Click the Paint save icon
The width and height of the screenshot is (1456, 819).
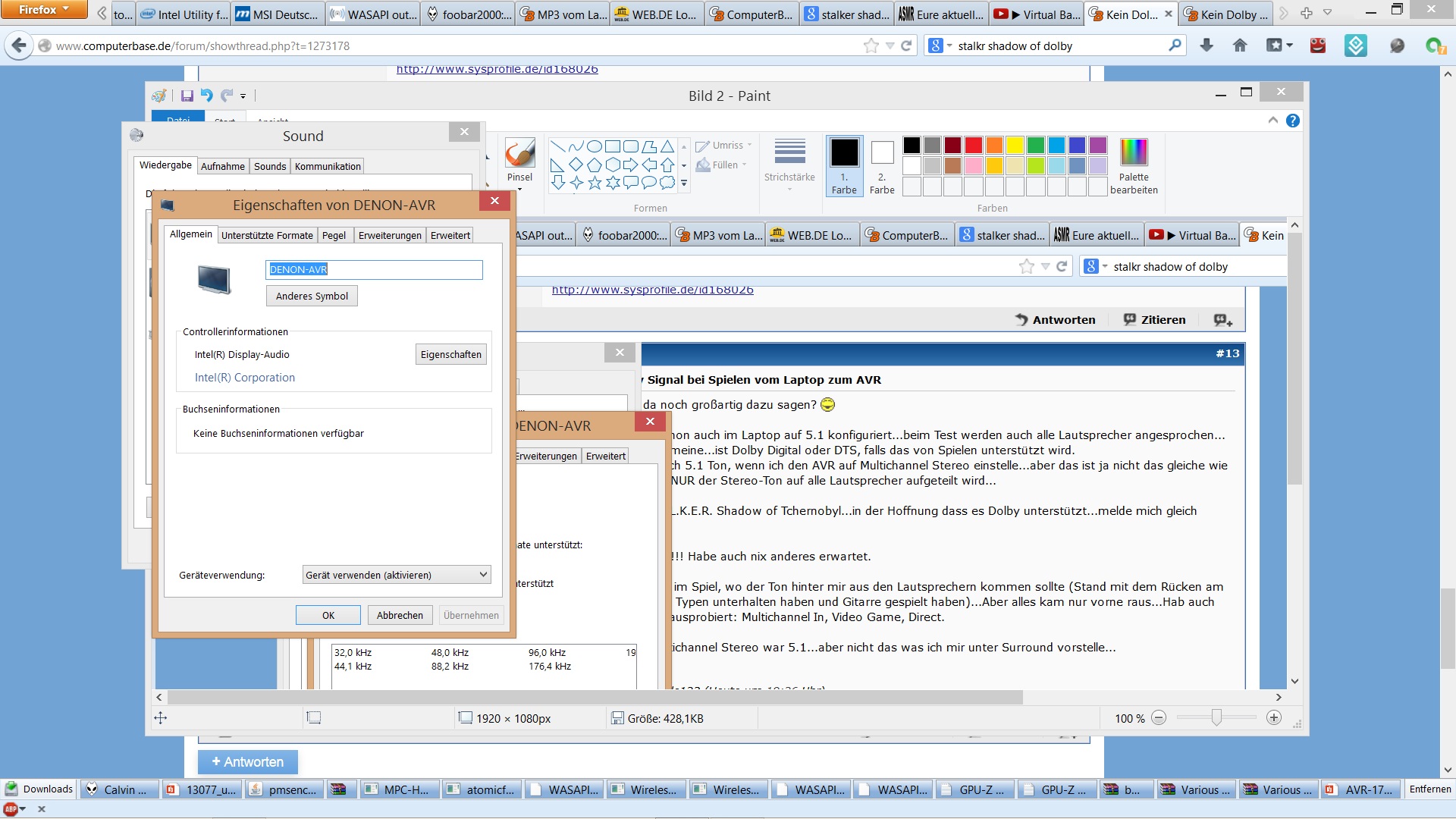coord(187,96)
